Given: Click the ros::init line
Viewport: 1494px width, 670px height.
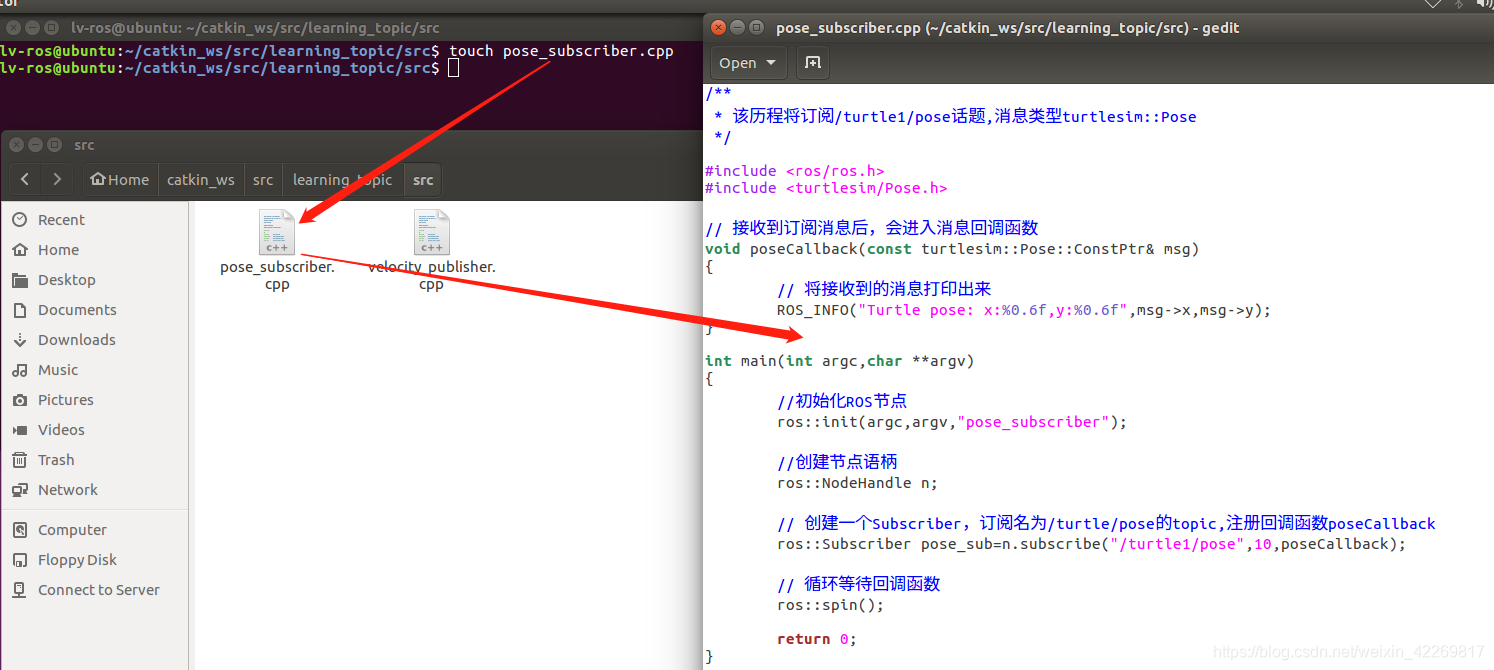Looking at the screenshot, I should [x=952, y=422].
